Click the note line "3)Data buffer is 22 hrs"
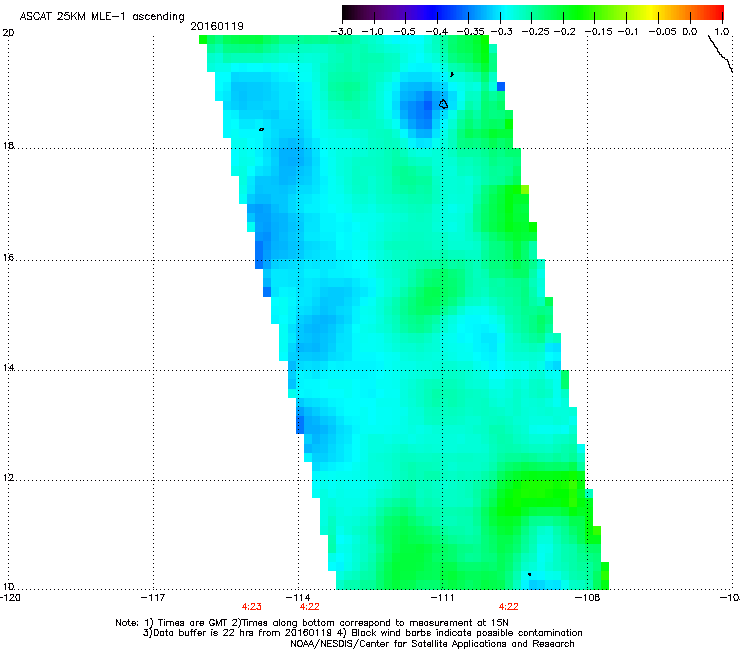Screen dimensions: 740x650 point(362,633)
